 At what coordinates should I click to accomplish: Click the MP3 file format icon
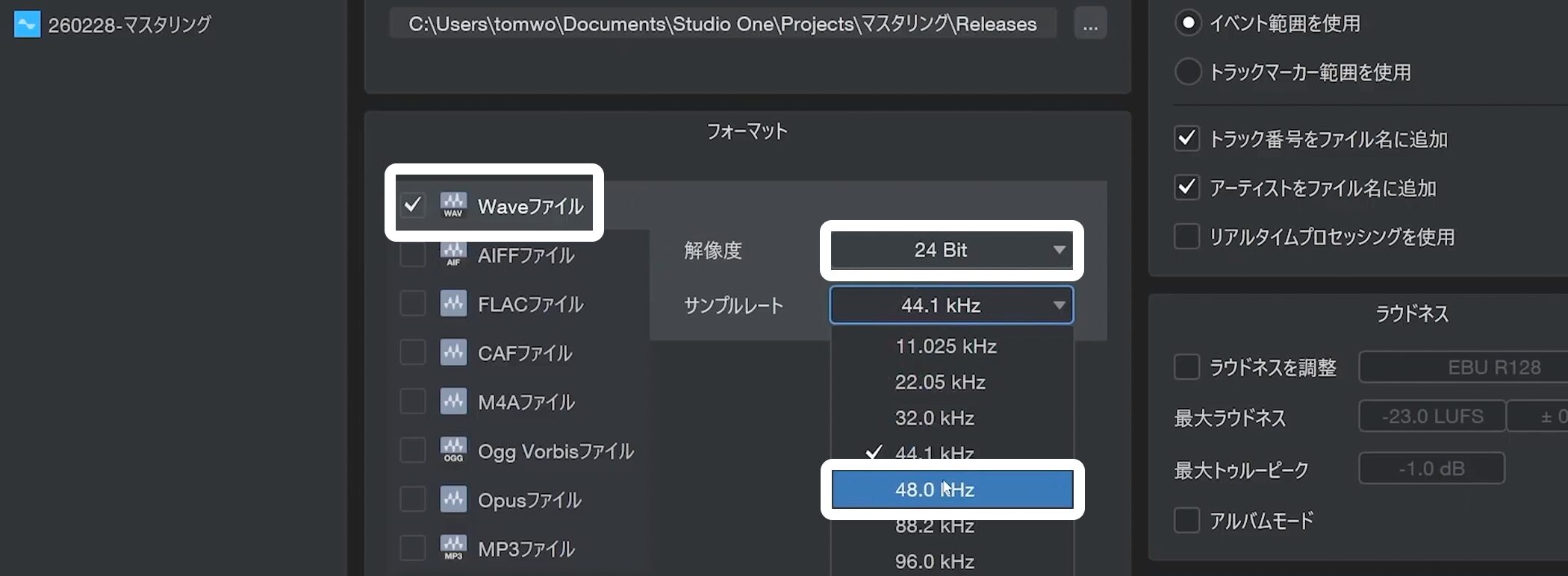pos(453,548)
